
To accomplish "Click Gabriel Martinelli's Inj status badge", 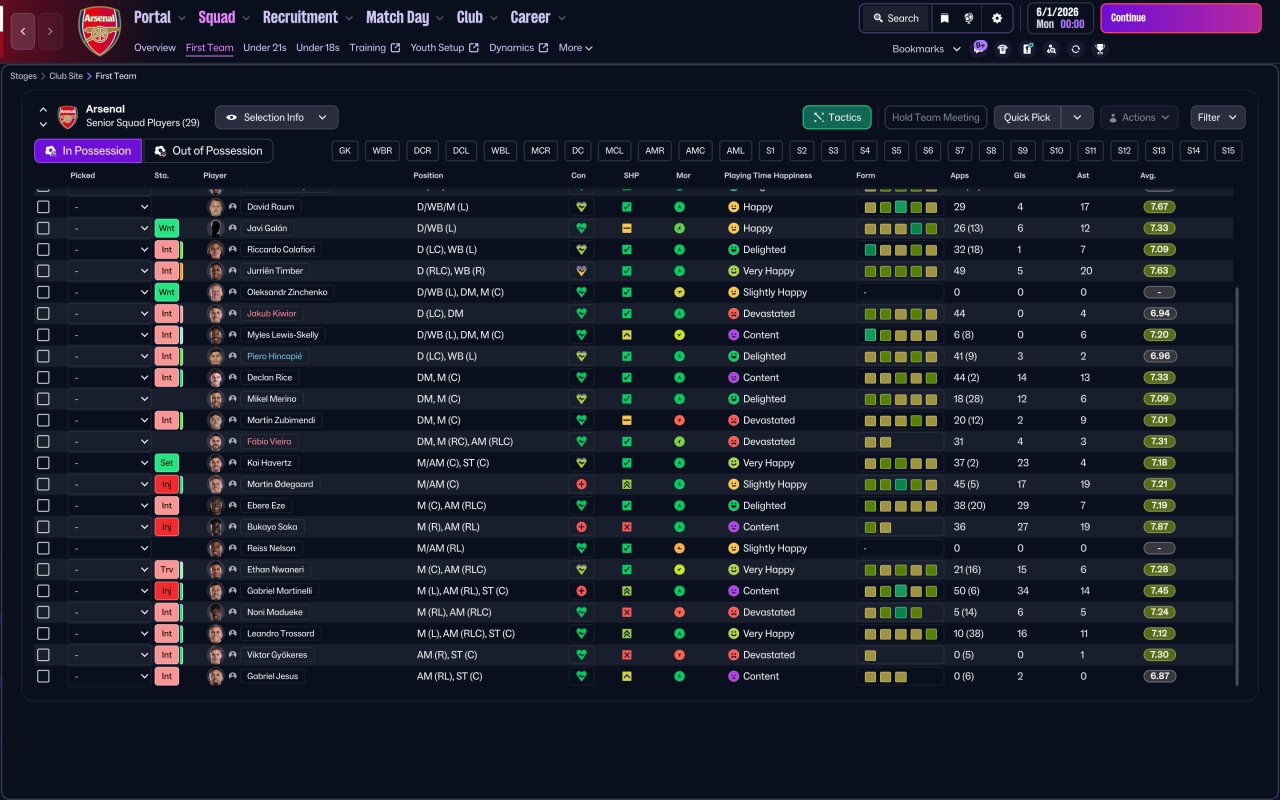I will click(x=166, y=591).
